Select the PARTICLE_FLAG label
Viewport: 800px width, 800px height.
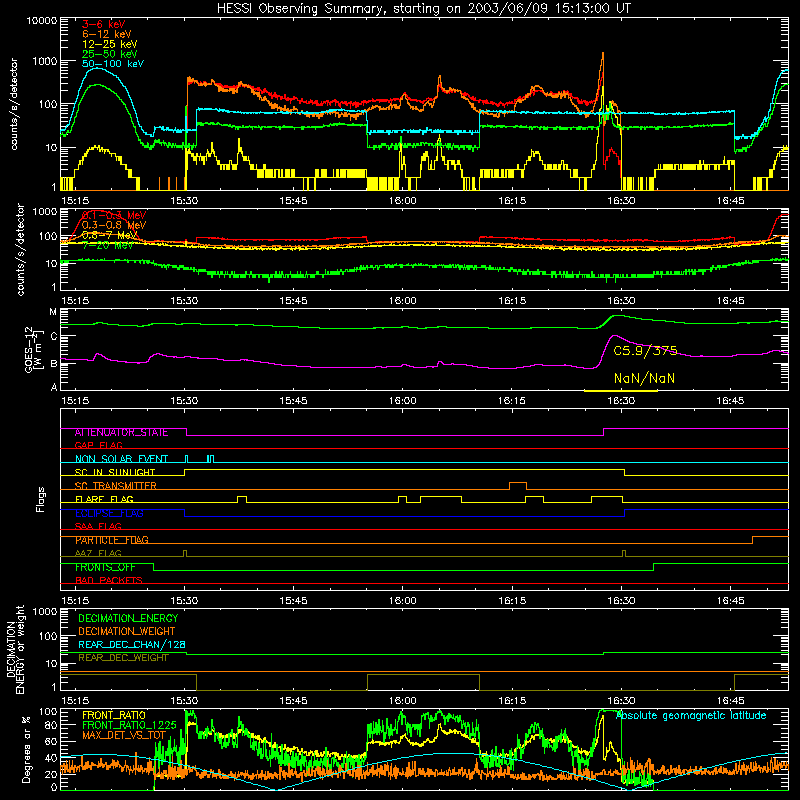click(112, 540)
